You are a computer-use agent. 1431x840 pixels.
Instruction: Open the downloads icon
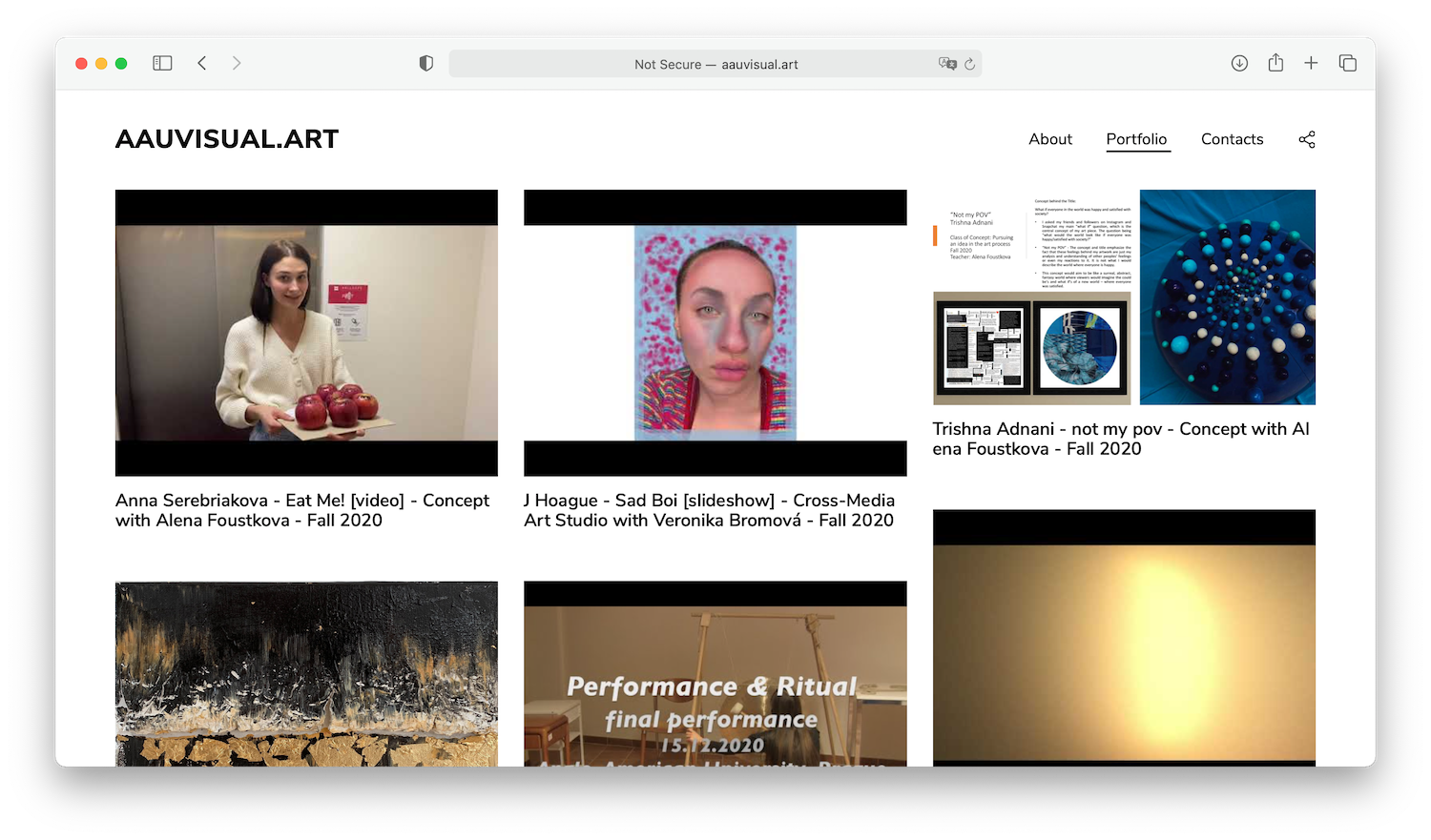pos(1239,63)
